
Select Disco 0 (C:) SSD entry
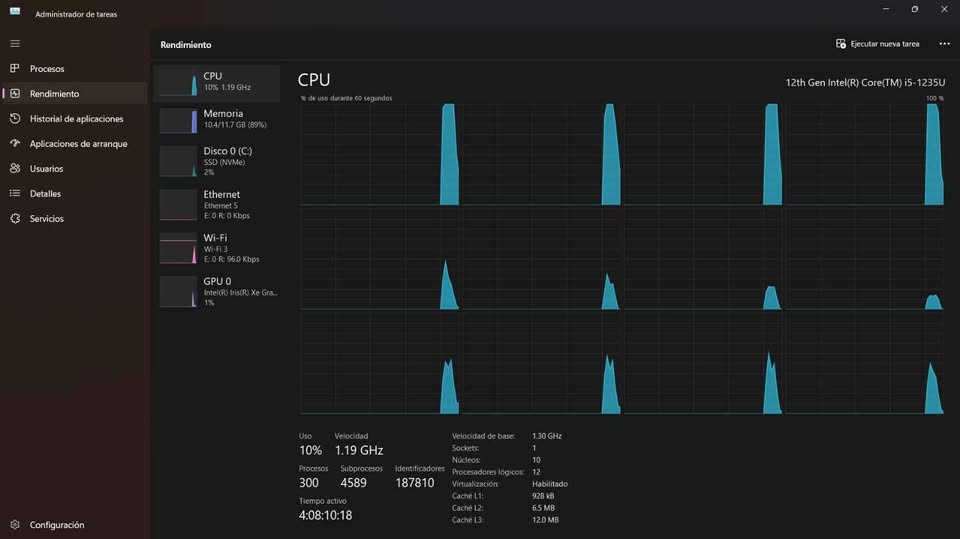[x=217, y=162]
